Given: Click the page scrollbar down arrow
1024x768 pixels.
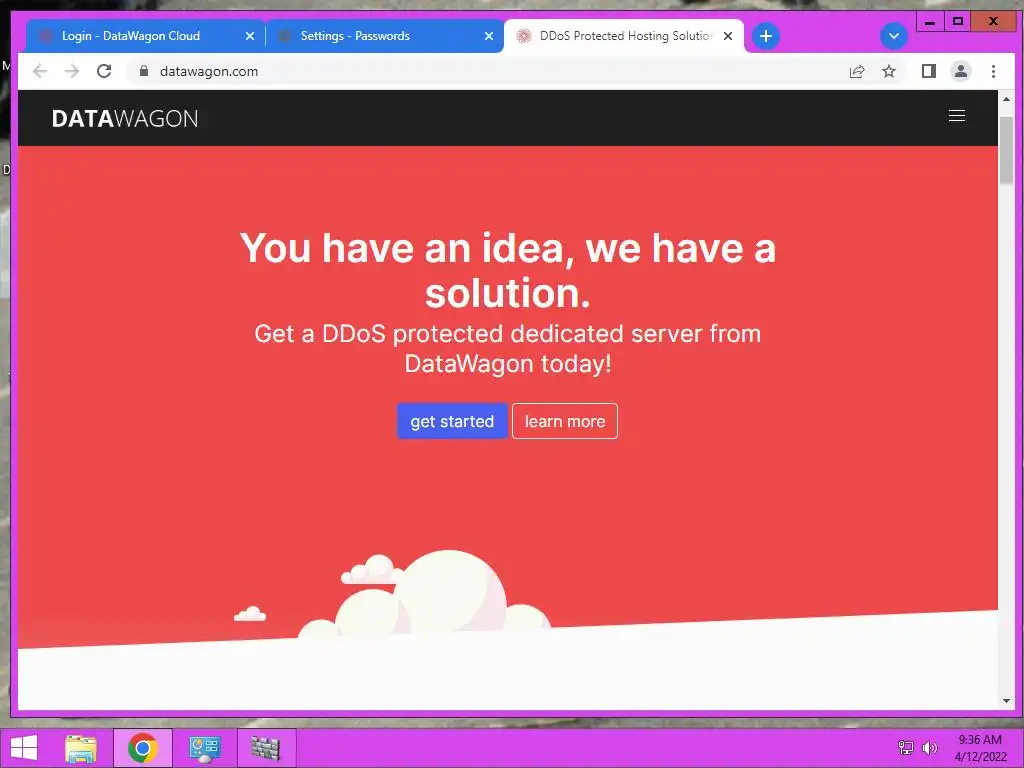Looking at the screenshot, I should tap(1006, 701).
